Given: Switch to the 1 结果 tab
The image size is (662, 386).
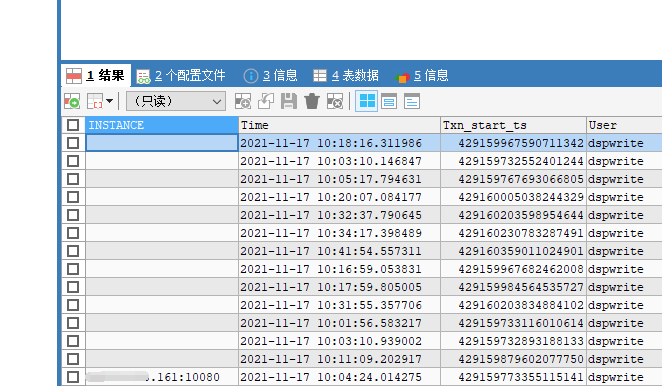Looking at the screenshot, I should pos(96,76).
